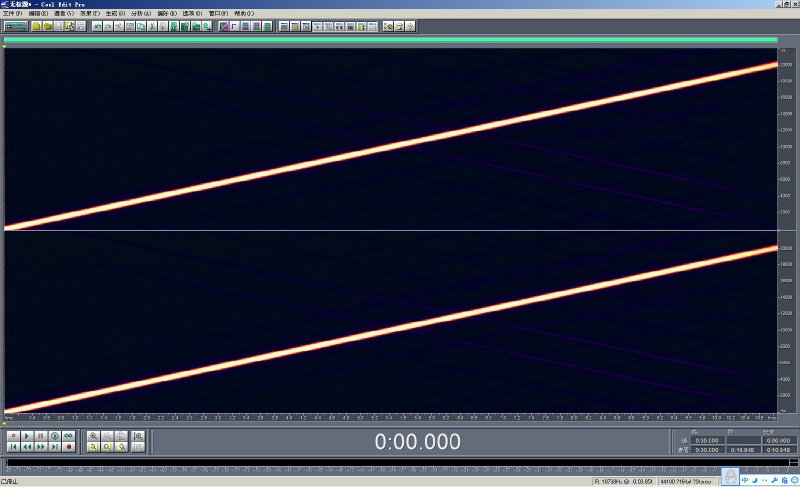Open the 分析(A) Analyze menu
The image size is (800, 487).
(x=141, y=13)
